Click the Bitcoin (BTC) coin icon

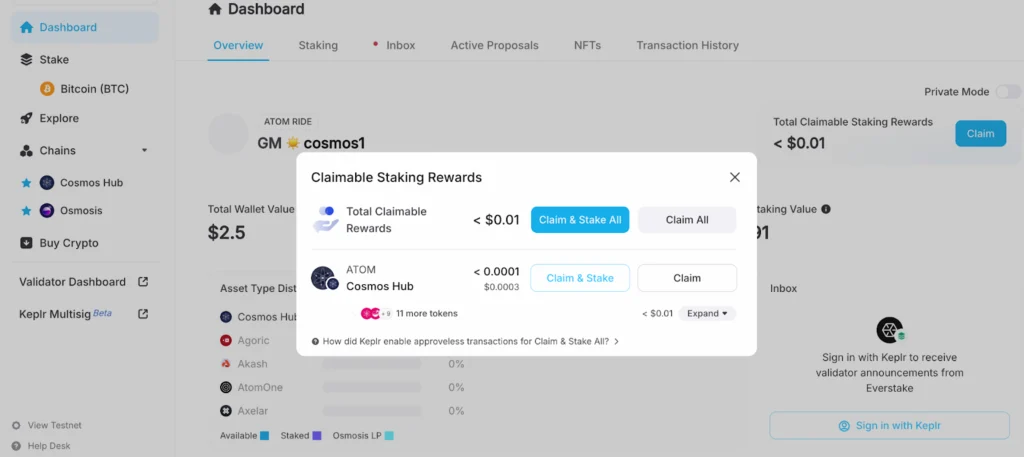coord(47,89)
